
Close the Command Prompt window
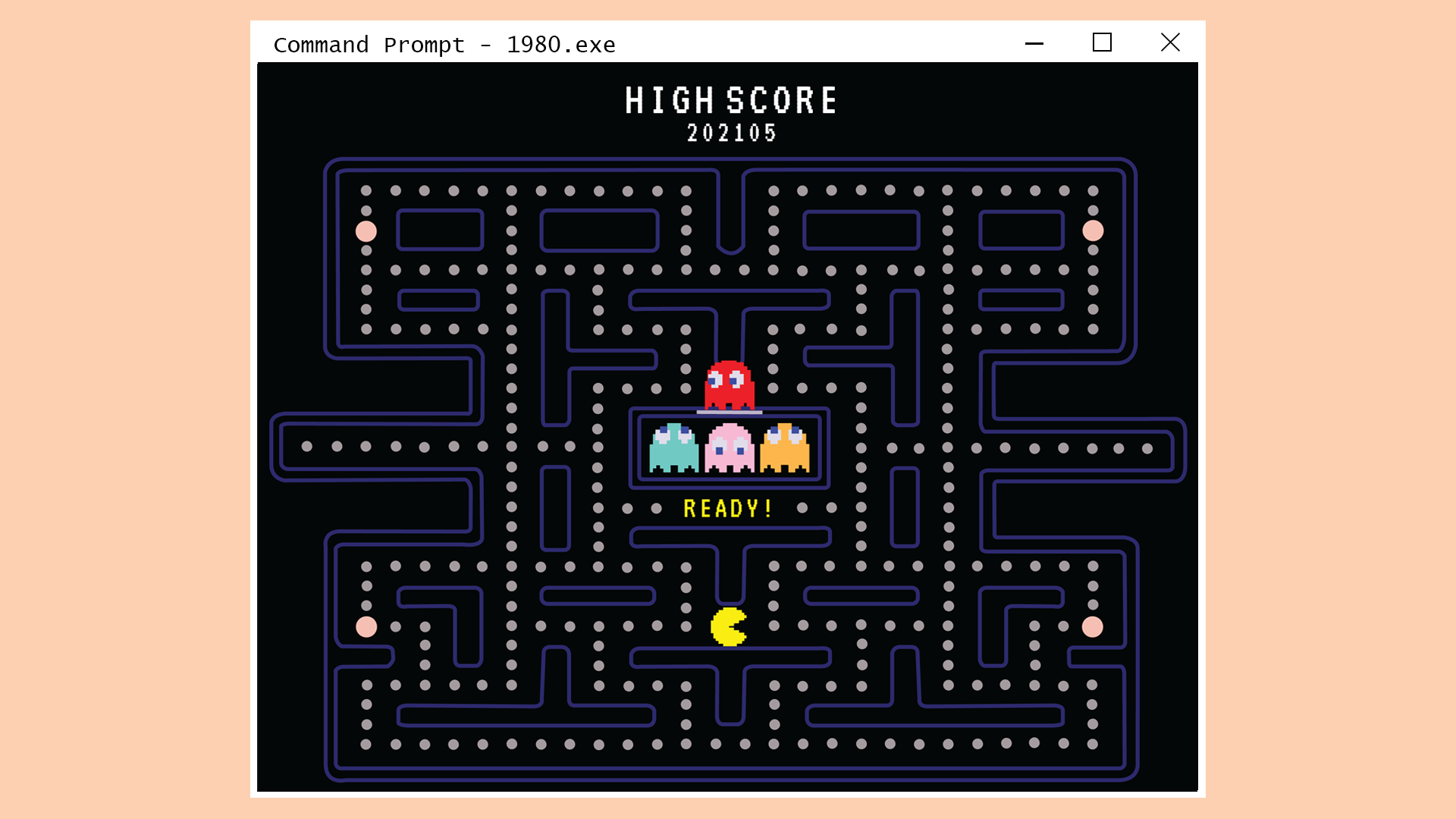(x=1170, y=42)
